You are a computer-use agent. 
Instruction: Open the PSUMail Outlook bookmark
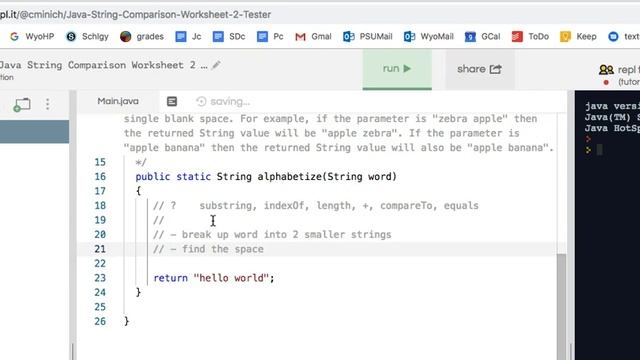[x=368, y=37]
